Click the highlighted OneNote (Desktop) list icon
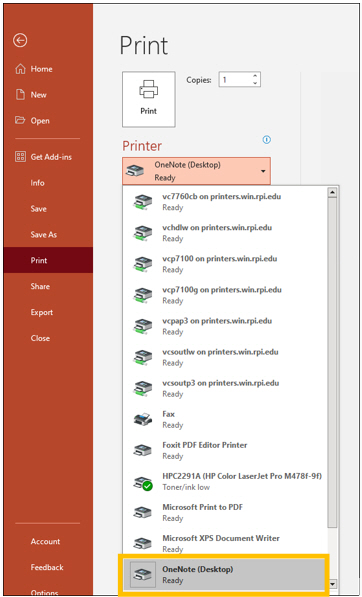 point(143,575)
